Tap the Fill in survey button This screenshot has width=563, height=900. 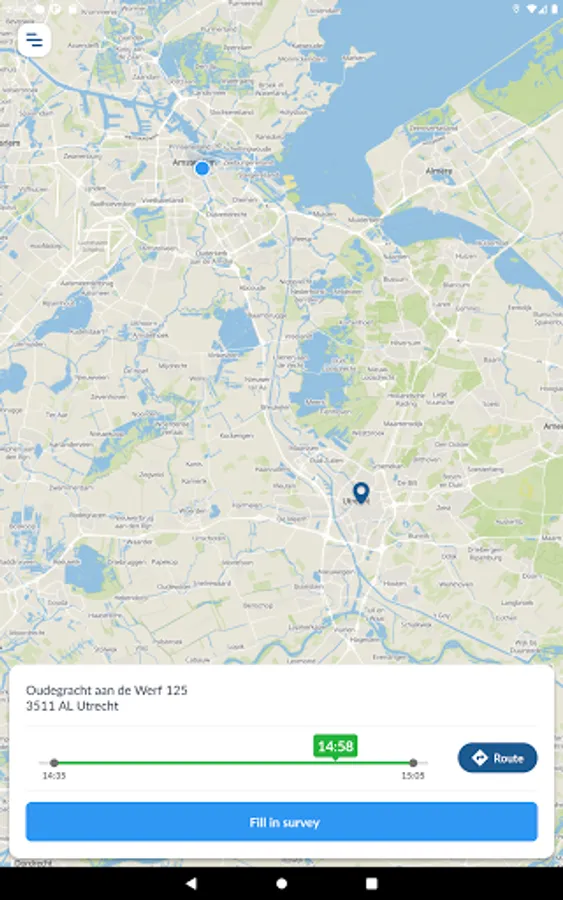(281, 822)
